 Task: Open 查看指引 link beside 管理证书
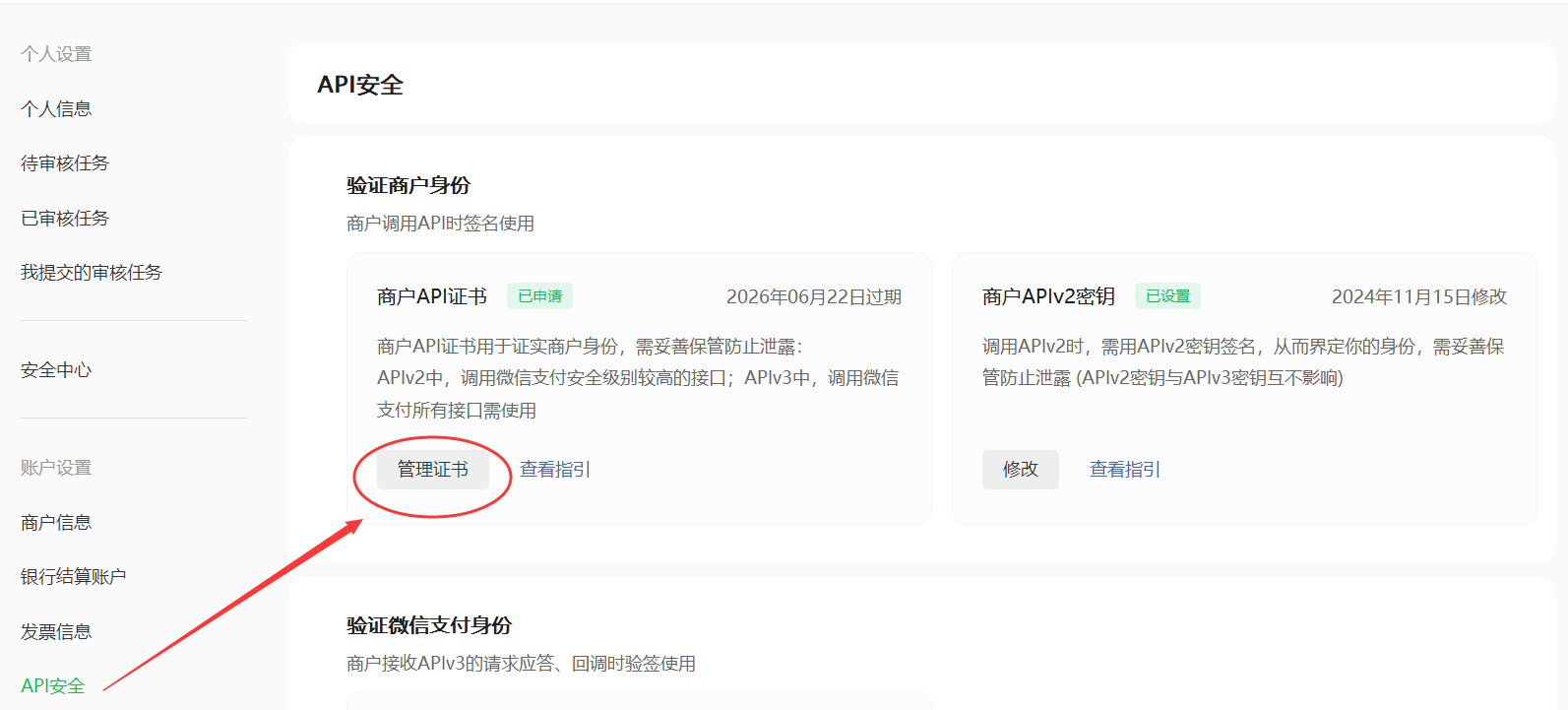555,470
